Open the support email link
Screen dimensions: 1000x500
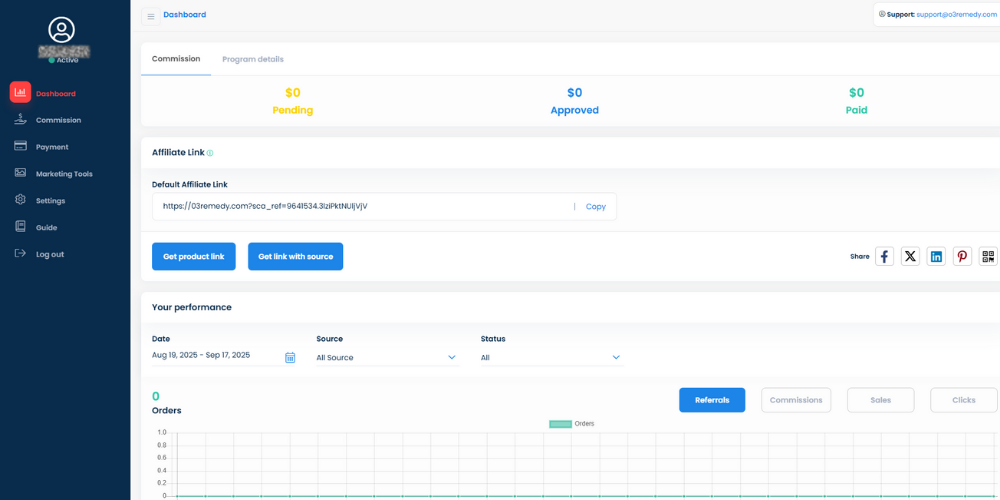coord(956,15)
